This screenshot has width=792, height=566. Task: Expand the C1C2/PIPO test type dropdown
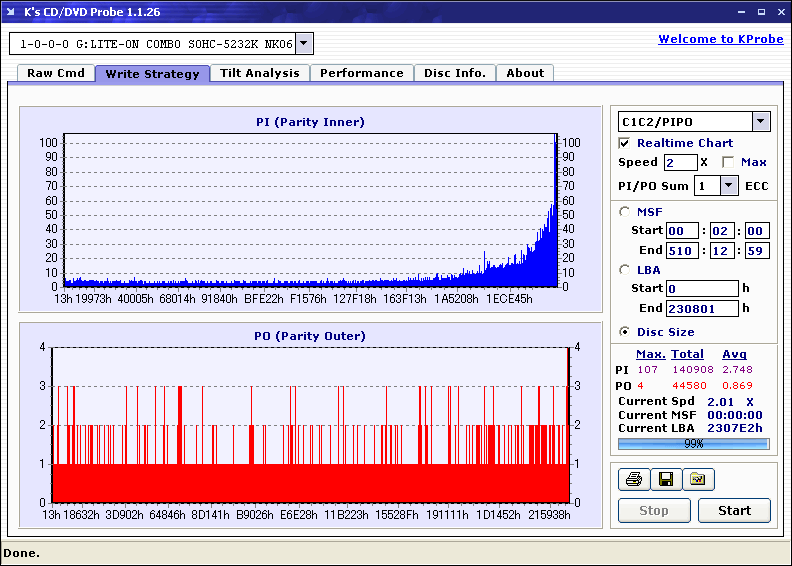(760, 122)
